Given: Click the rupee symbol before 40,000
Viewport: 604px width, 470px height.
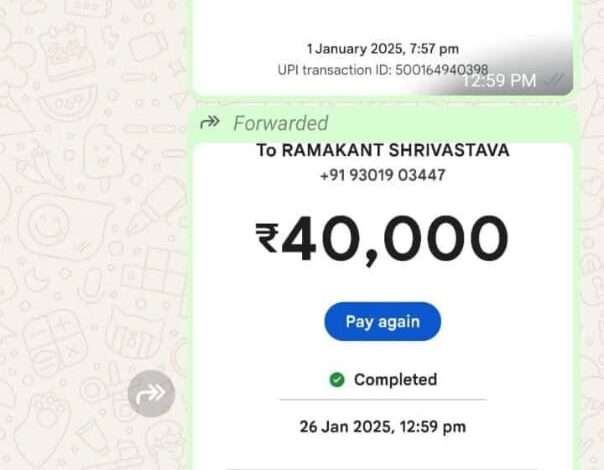Looking at the screenshot, I should coord(267,238).
